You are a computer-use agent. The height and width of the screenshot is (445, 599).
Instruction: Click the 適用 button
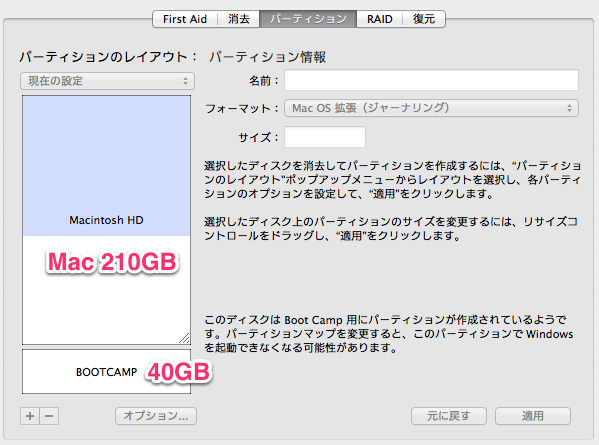[533, 416]
